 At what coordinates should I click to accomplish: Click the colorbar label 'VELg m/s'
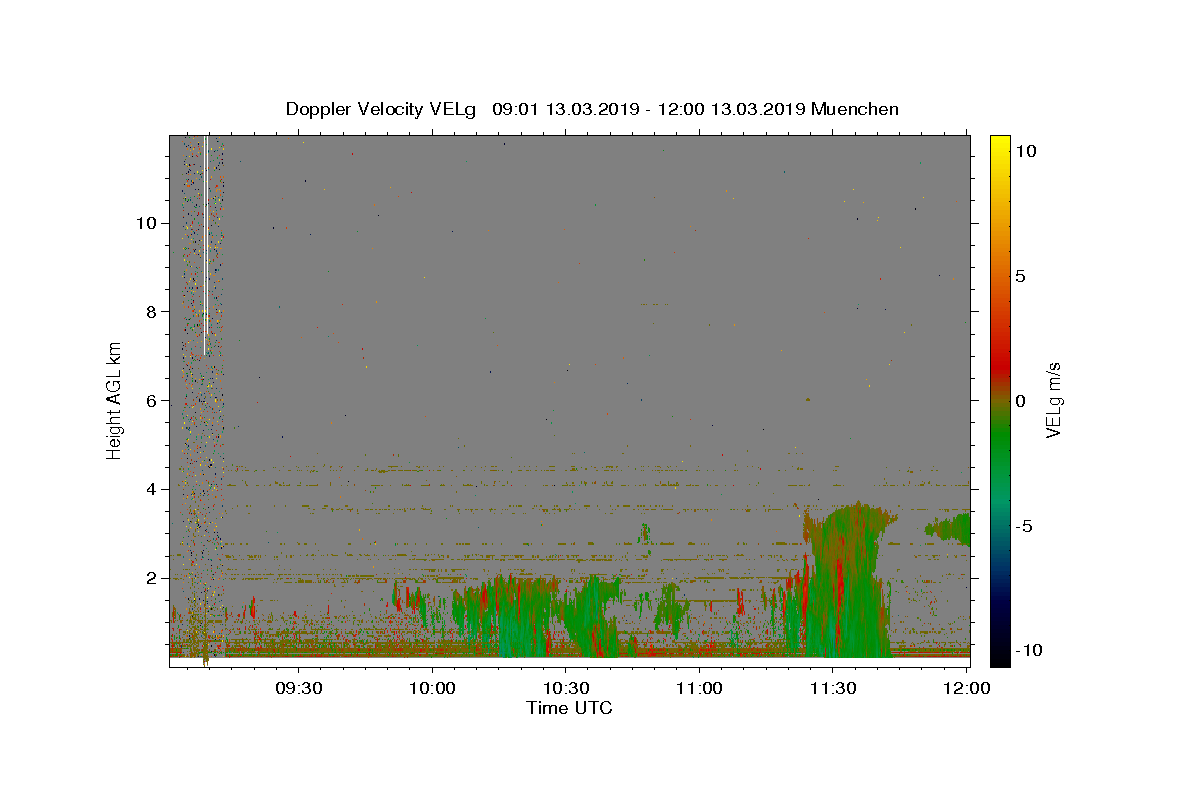pos(1053,401)
